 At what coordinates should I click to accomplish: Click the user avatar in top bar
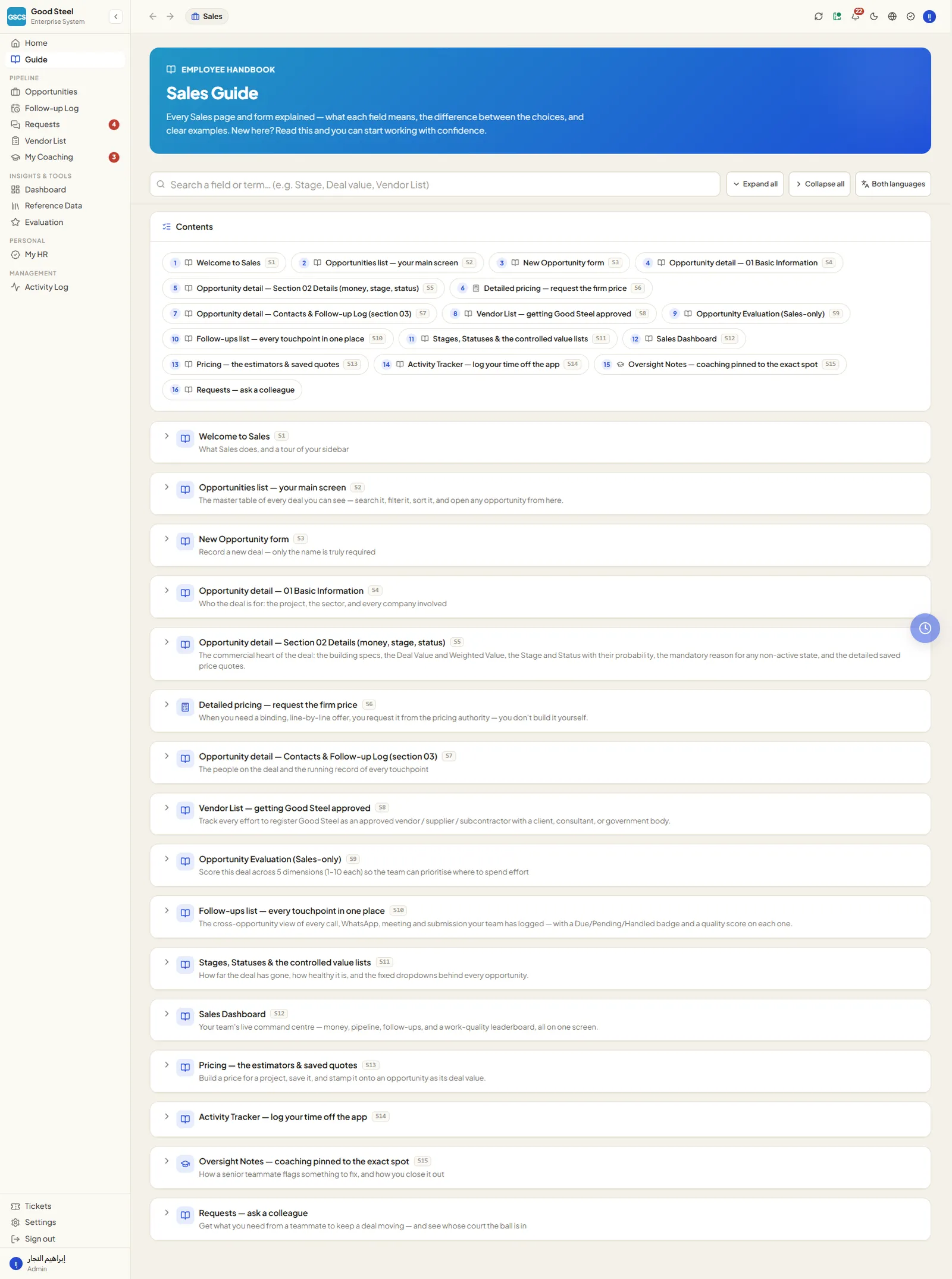929,17
